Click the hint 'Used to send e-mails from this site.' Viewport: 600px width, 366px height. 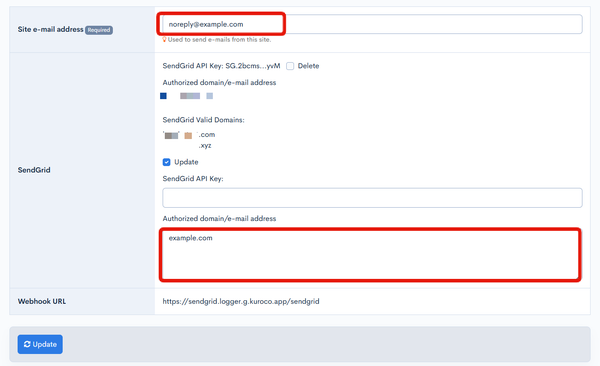coord(219,39)
